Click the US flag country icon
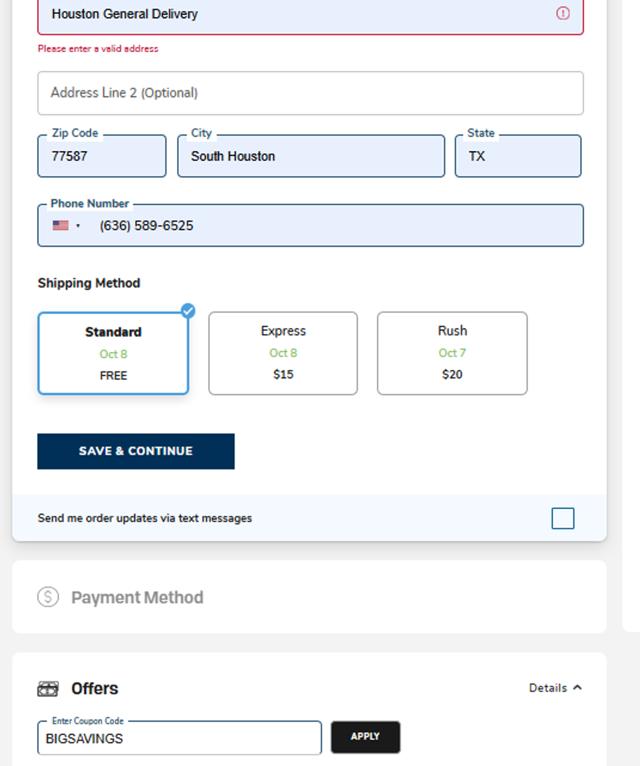Viewport: 640px width, 766px height. click(61, 226)
